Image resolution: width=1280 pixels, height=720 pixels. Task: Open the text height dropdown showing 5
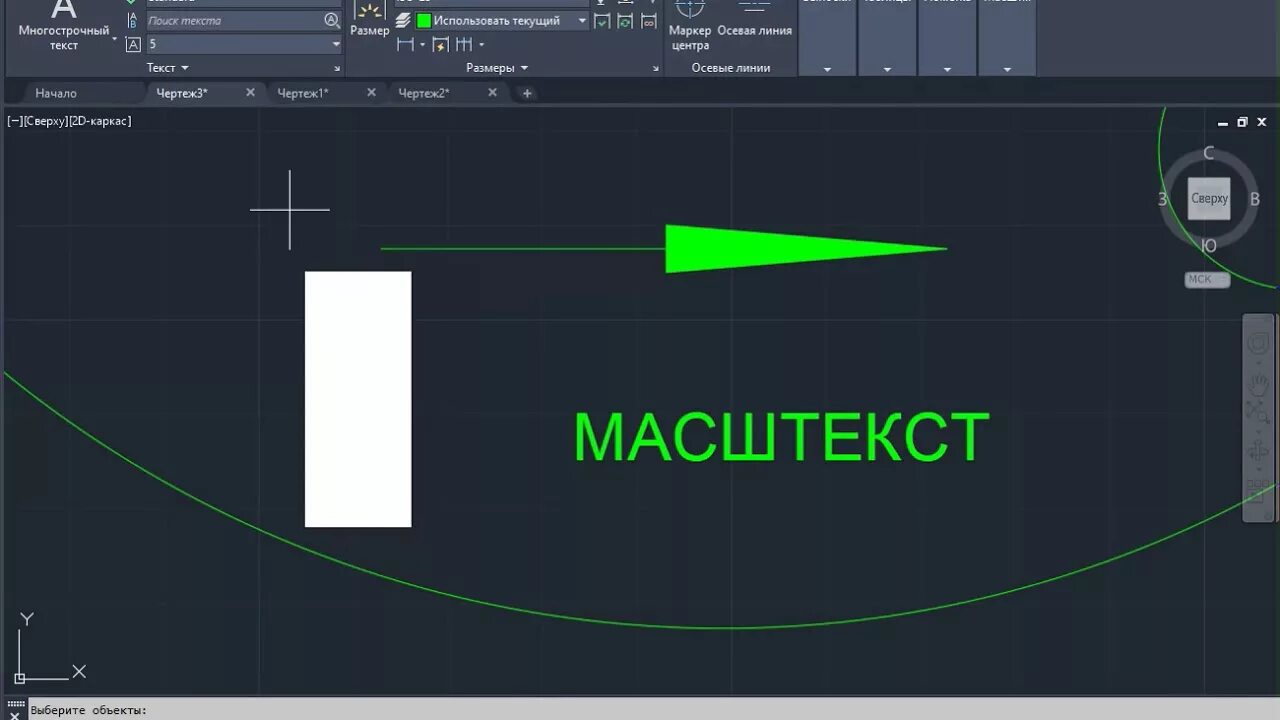coord(336,44)
